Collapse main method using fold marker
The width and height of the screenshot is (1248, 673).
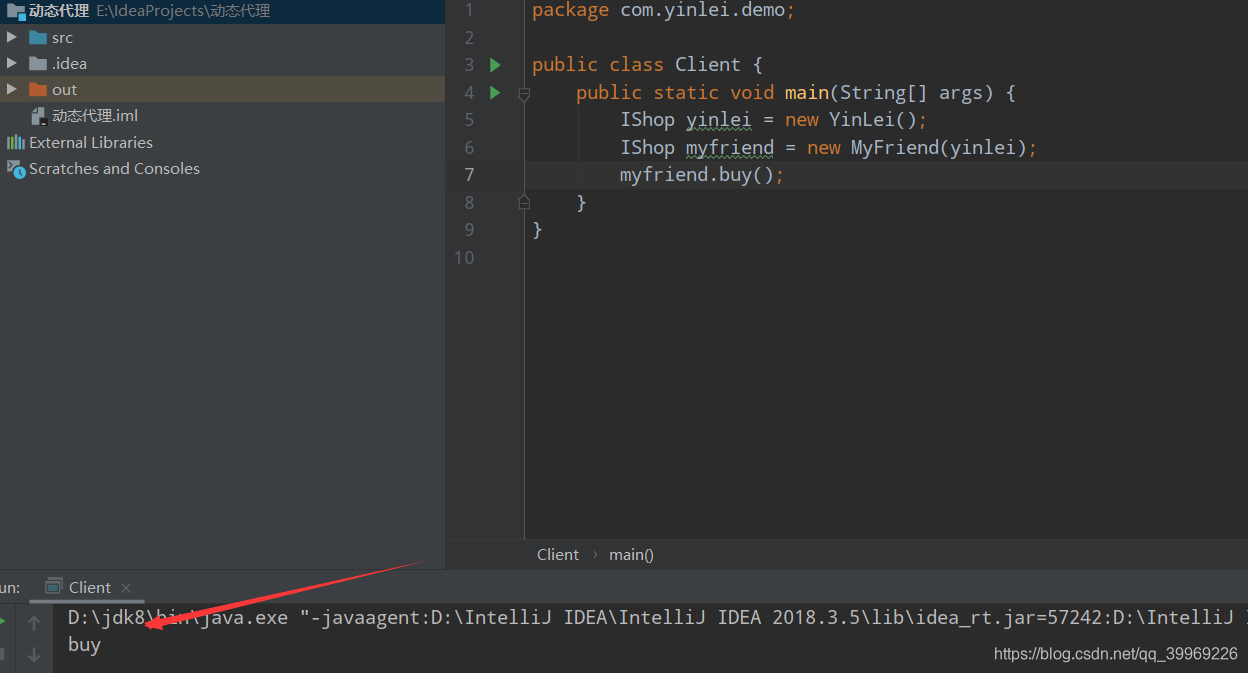click(524, 92)
